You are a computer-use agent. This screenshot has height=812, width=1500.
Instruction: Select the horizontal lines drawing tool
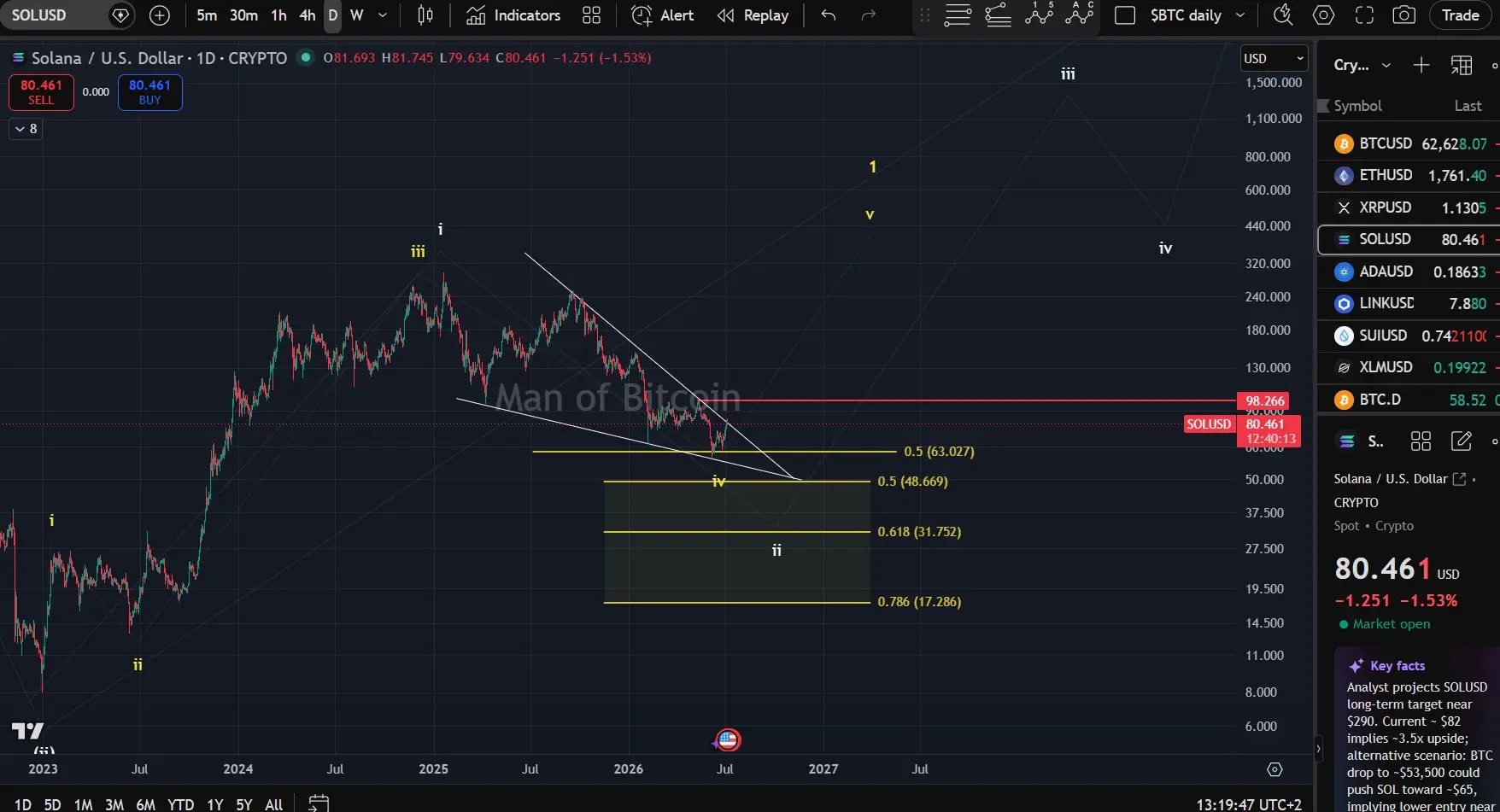958,15
